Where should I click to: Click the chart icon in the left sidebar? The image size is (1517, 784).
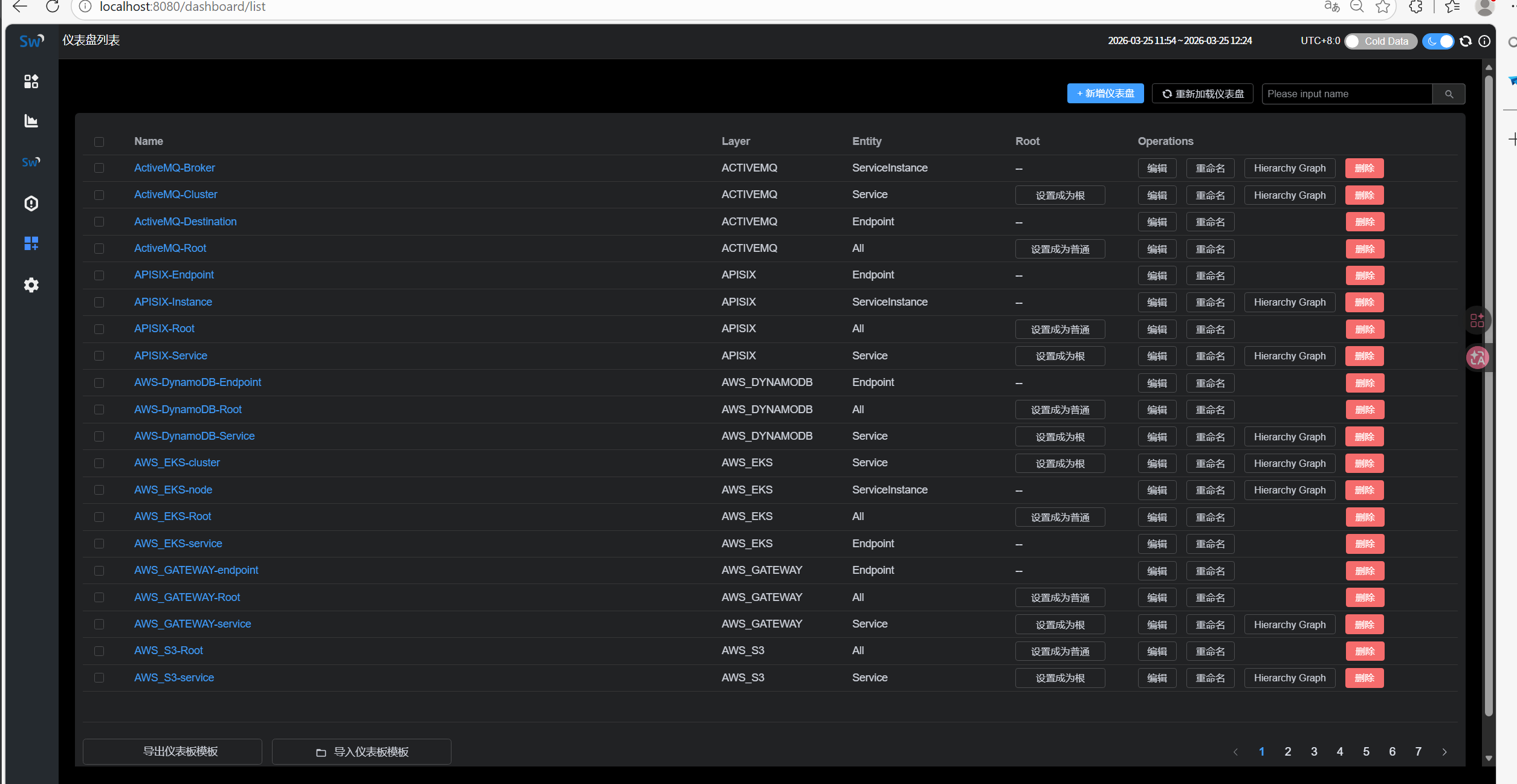pos(31,121)
